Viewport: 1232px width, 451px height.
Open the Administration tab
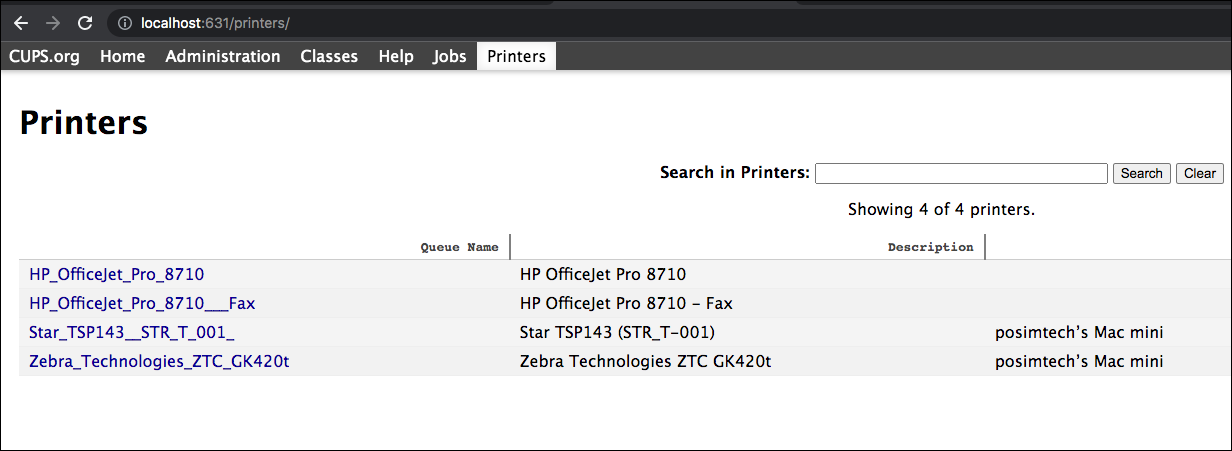click(223, 56)
